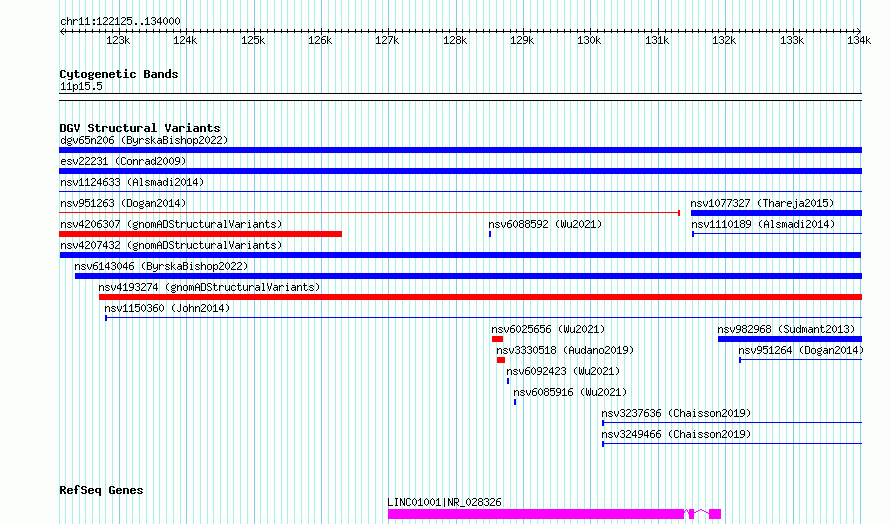Open nsv1110189 (Alsmadi2014) variant

(x=763, y=224)
